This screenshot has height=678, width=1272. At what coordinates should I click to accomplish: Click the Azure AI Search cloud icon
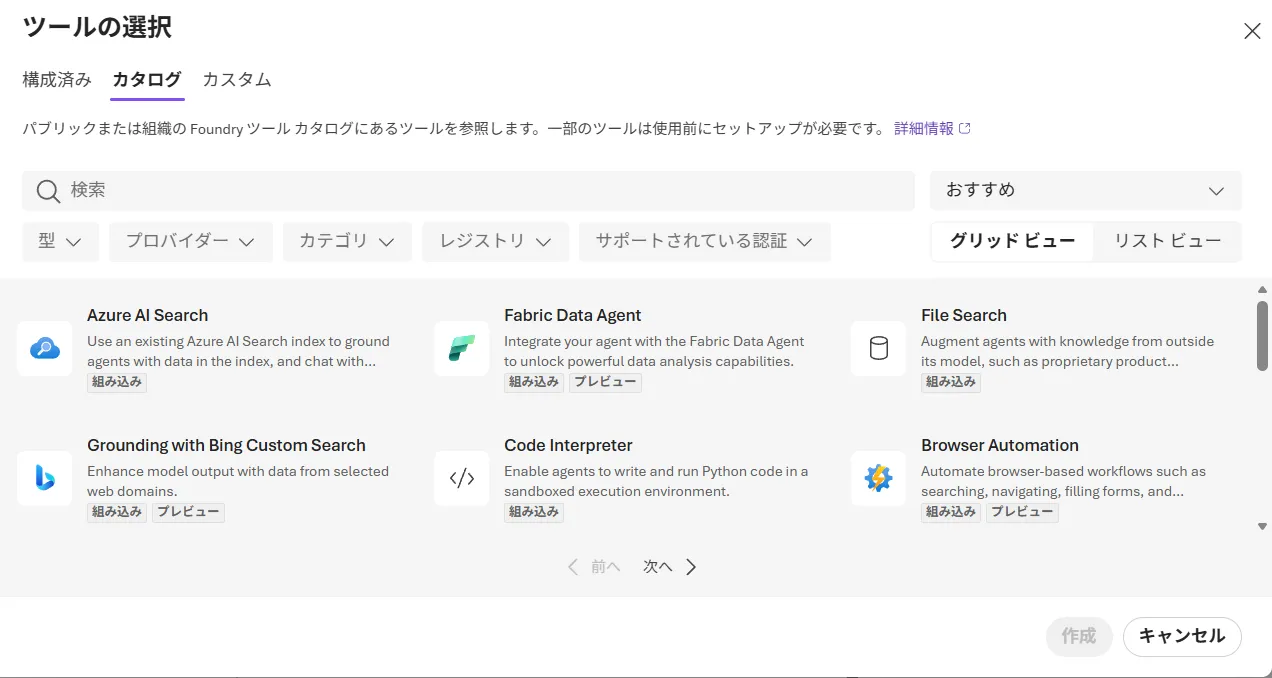click(45, 348)
